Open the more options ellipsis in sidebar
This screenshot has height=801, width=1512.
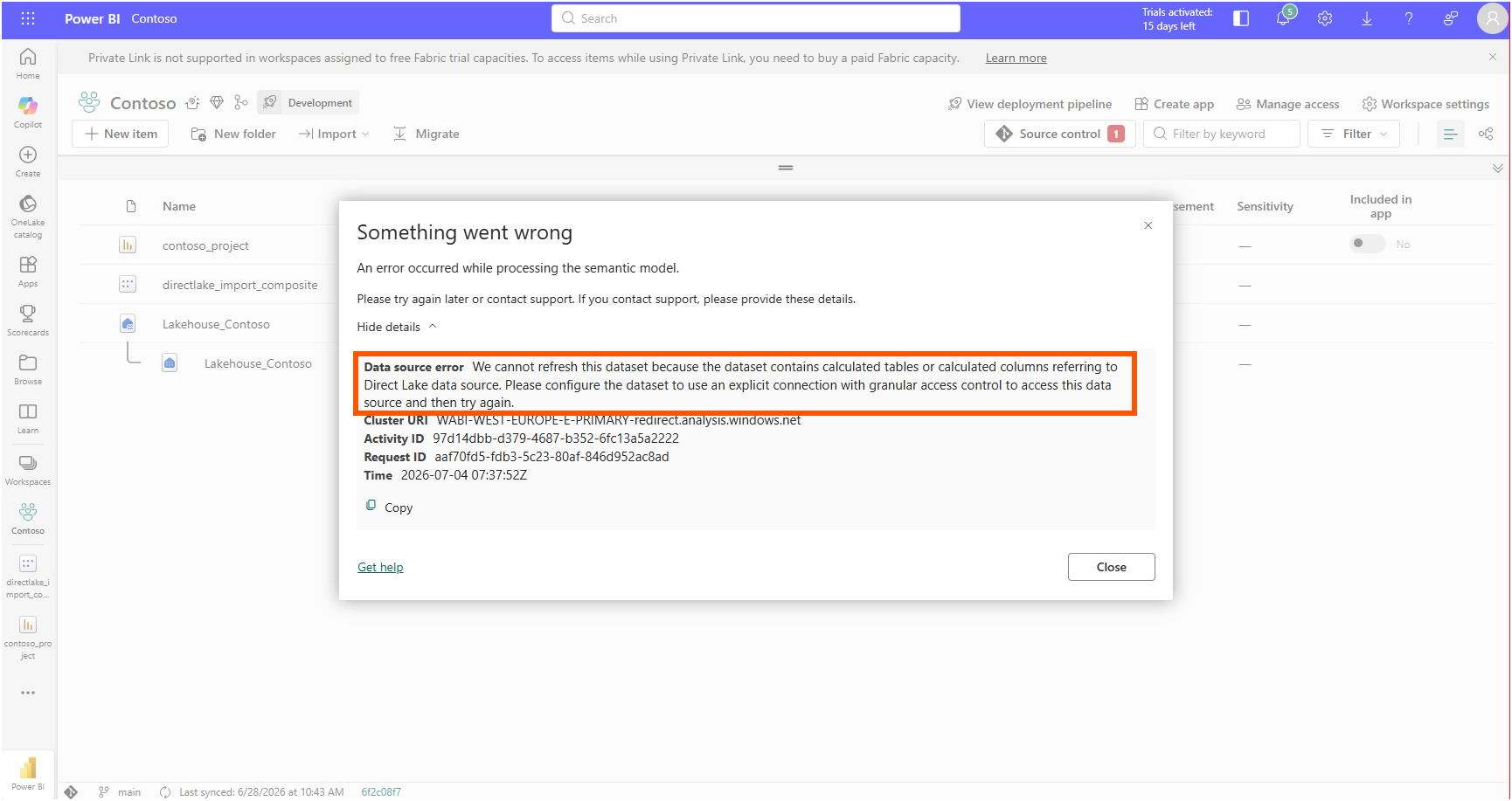pyautogui.click(x=28, y=693)
